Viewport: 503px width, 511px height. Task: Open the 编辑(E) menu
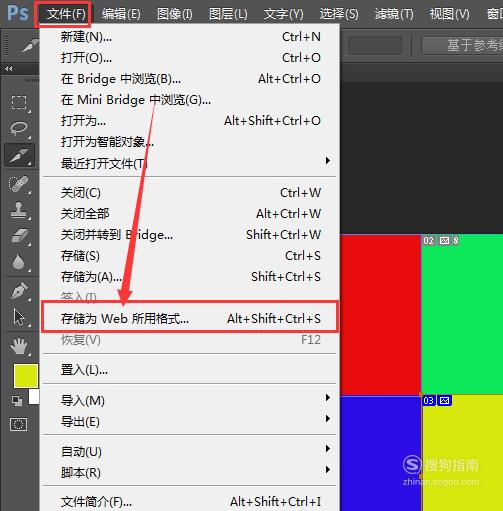121,14
